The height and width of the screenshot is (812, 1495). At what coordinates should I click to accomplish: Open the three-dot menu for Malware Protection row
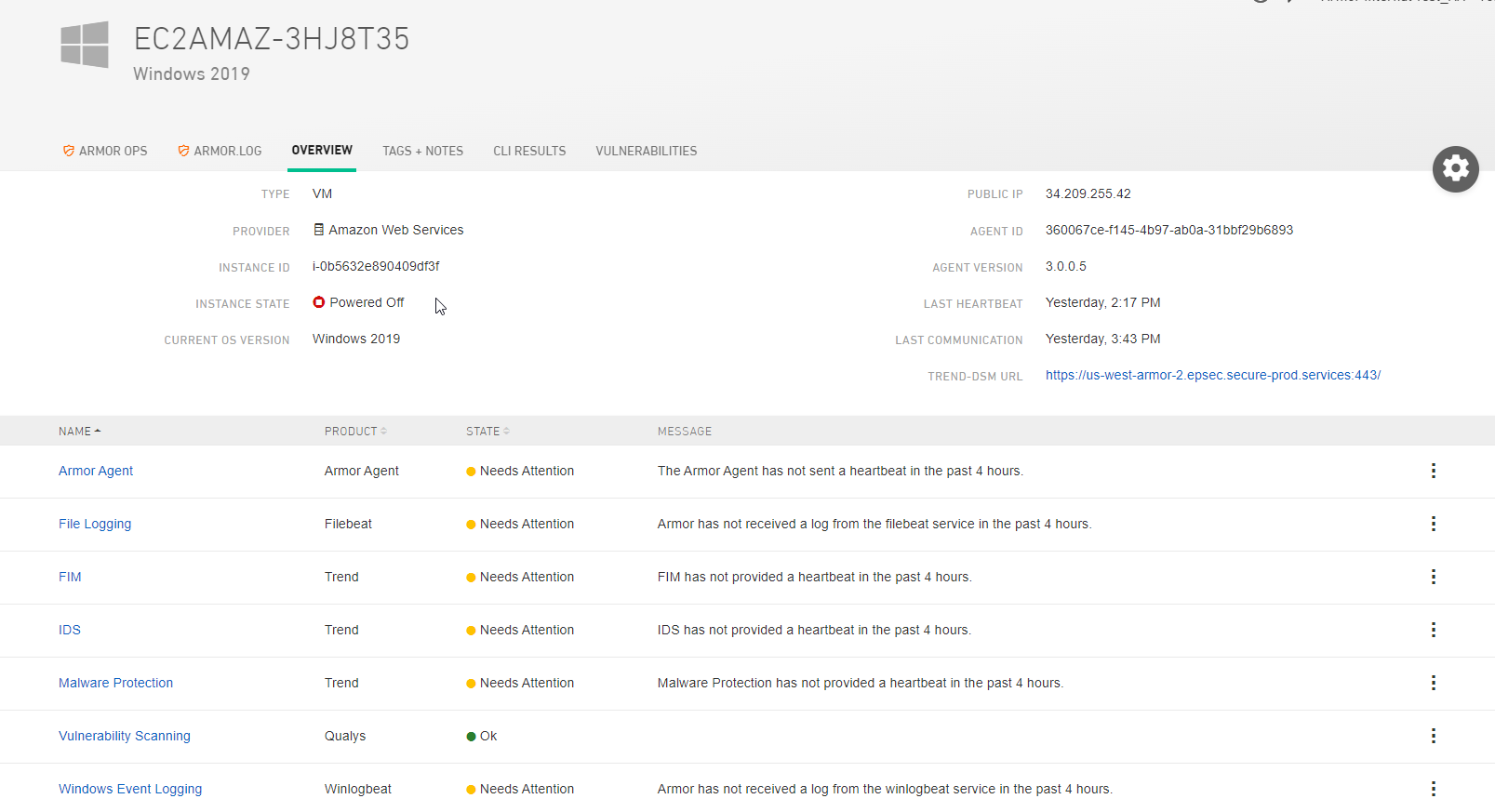click(x=1433, y=683)
